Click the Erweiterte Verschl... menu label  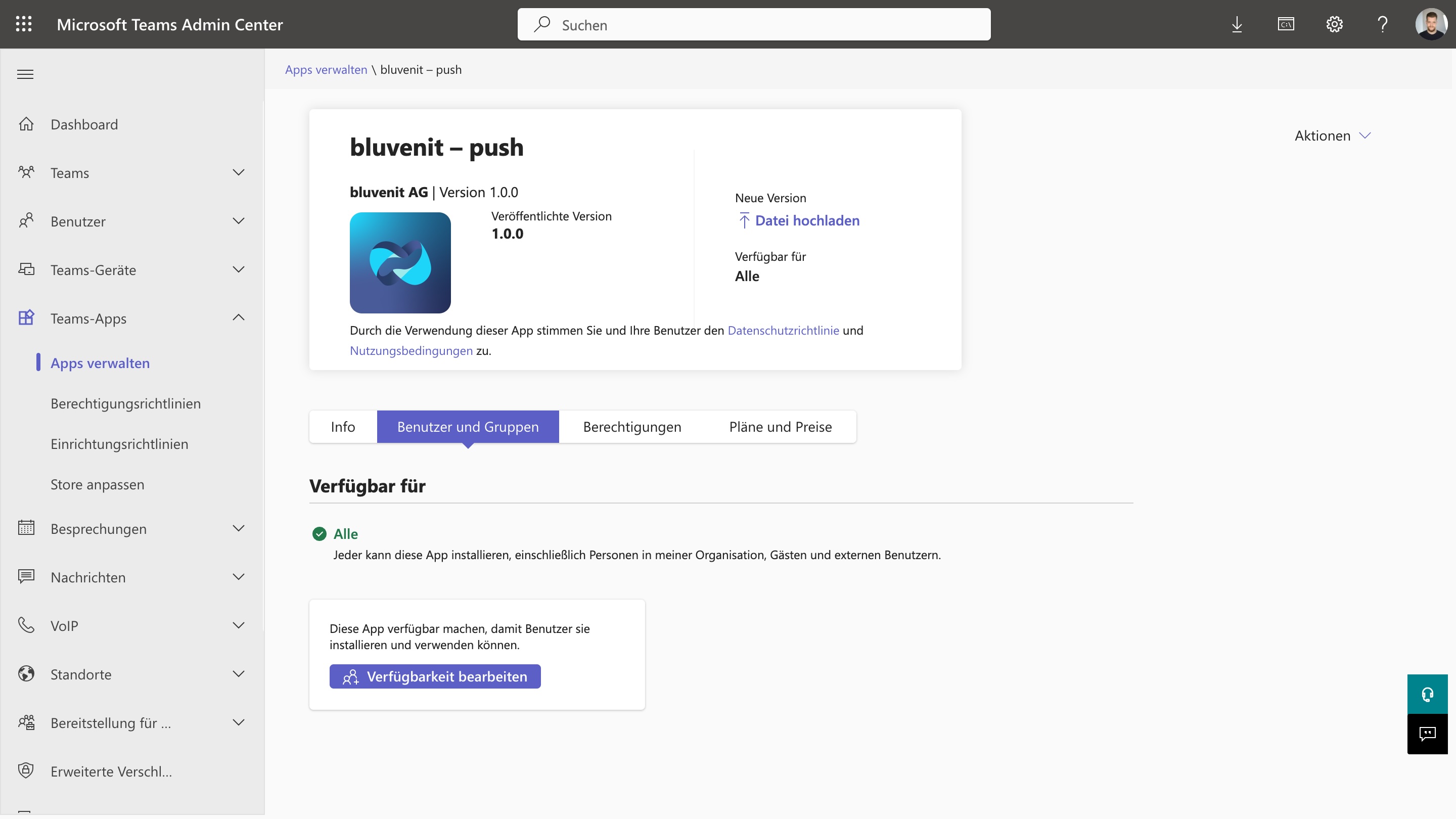(x=111, y=771)
